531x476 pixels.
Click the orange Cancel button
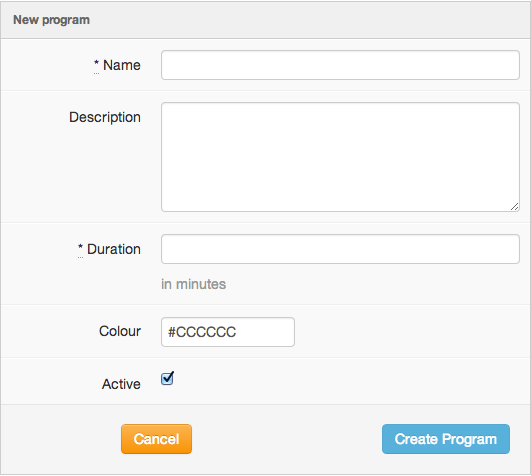pos(156,439)
